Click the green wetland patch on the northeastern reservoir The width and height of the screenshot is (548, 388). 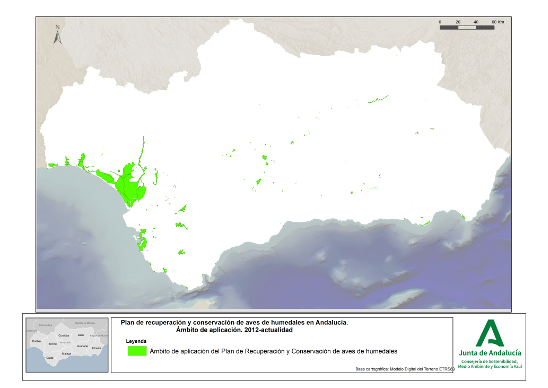(x=378, y=99)
